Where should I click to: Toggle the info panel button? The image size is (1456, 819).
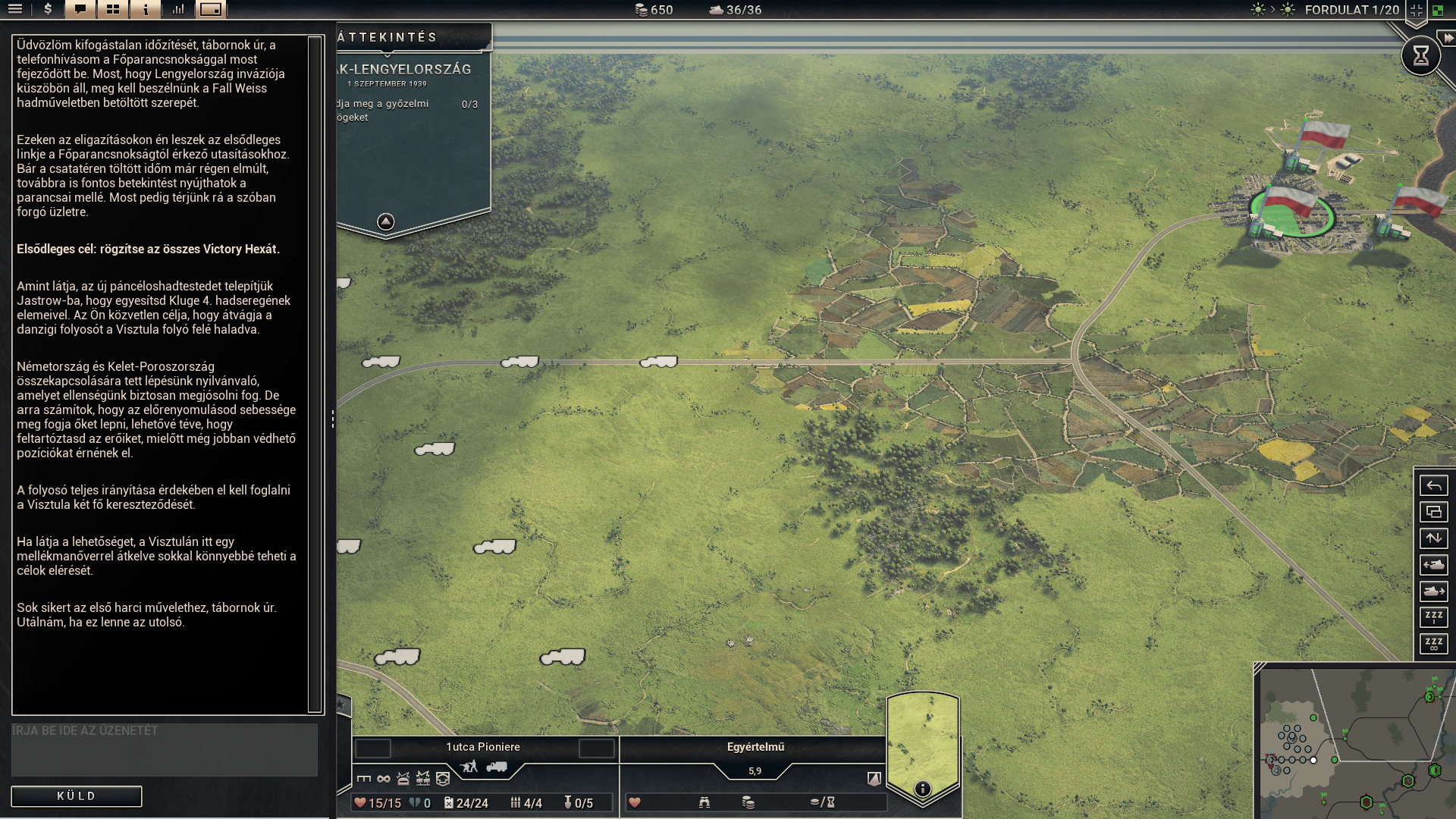(146, 9)
